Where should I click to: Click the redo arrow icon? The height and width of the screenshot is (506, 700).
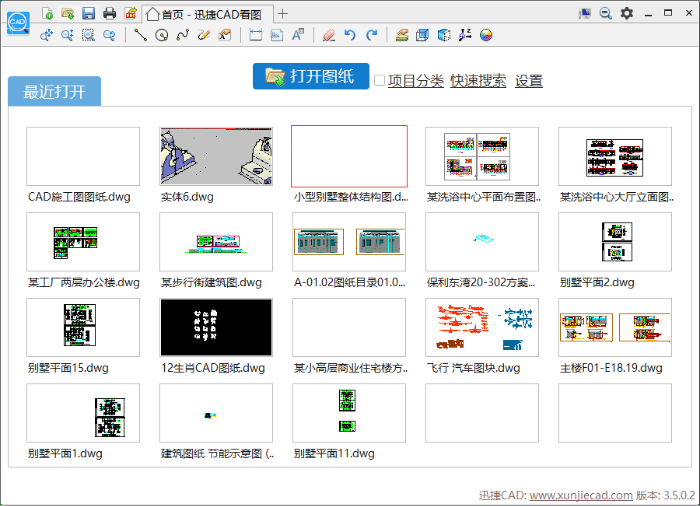pos(371,35)
